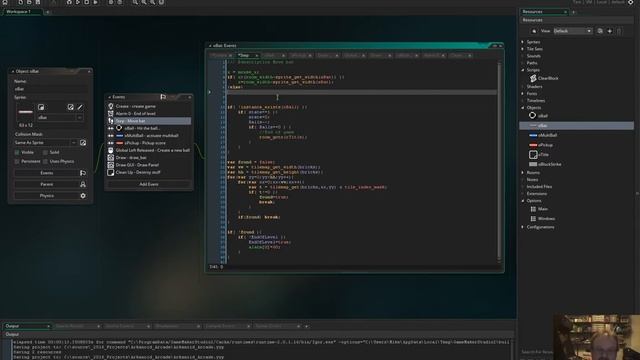Expand the Sprites folder
The image size is (640, 360).
[x=522, y=42]
